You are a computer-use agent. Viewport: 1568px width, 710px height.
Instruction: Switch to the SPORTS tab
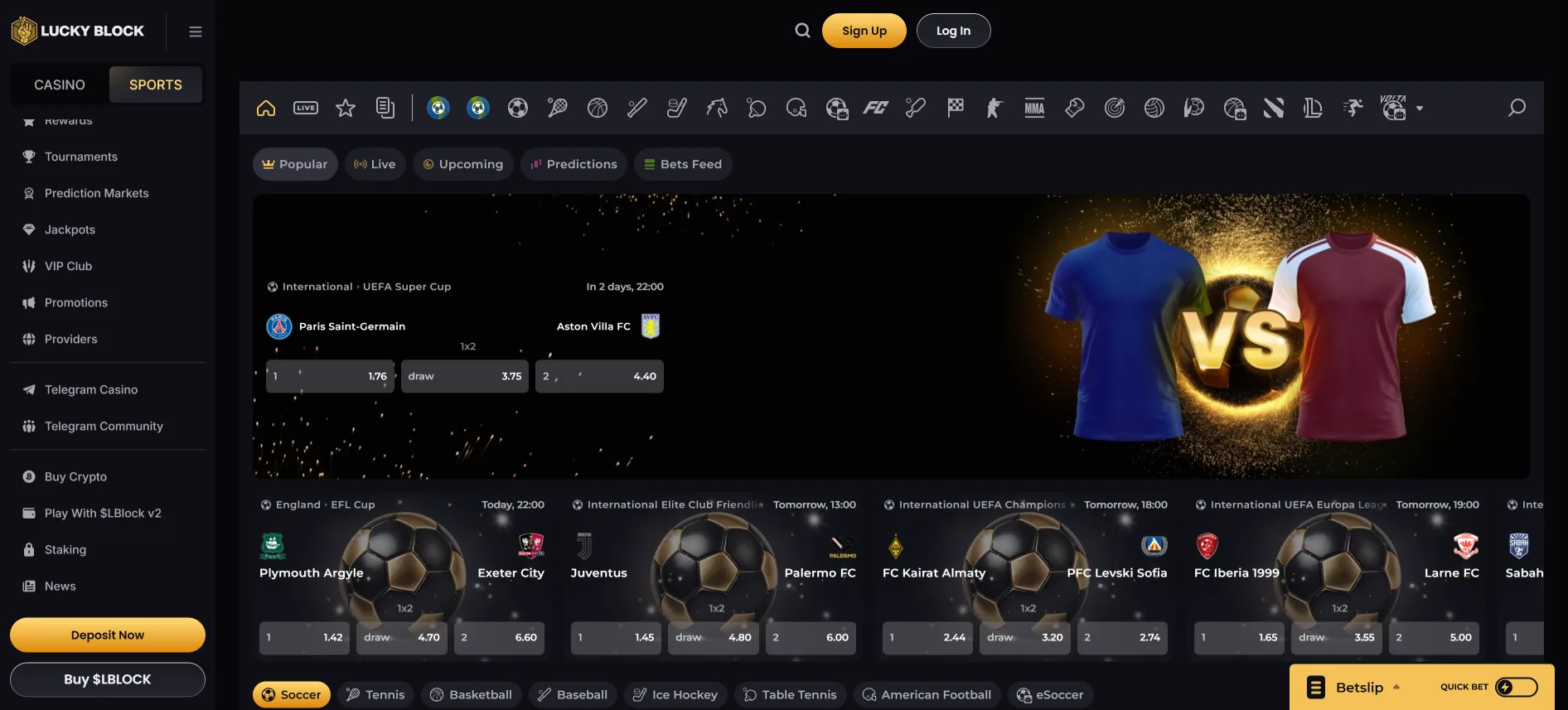click(x=156, y=85)
